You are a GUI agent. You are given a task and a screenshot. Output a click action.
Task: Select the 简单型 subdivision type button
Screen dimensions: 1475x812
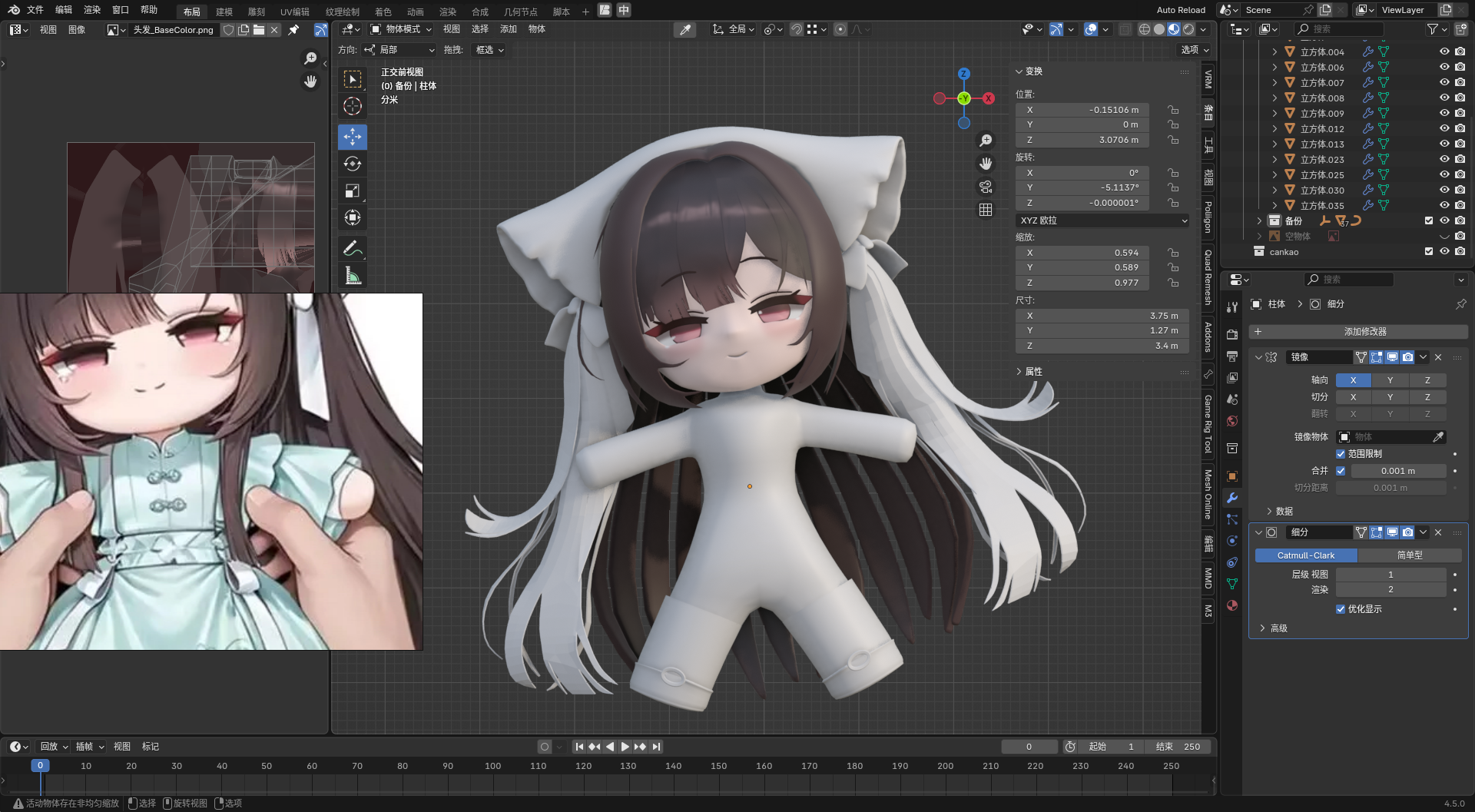click(x=1409, y=555)
